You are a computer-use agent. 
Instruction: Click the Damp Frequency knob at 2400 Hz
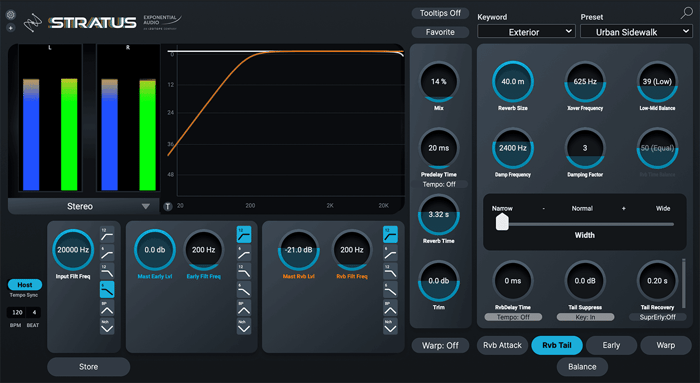(x=513, y=148)
